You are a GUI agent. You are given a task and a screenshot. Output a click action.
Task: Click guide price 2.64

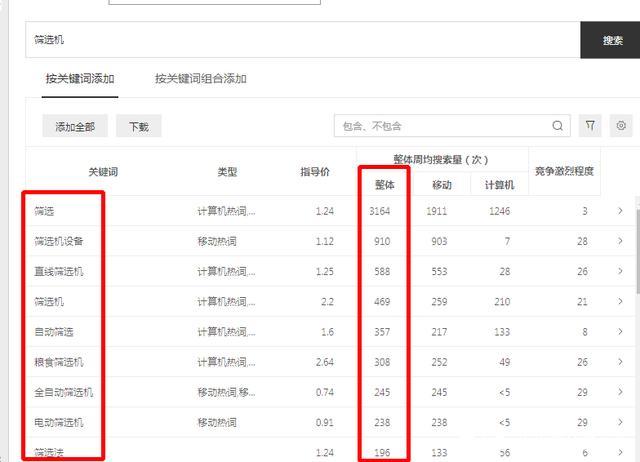[324, 362]
